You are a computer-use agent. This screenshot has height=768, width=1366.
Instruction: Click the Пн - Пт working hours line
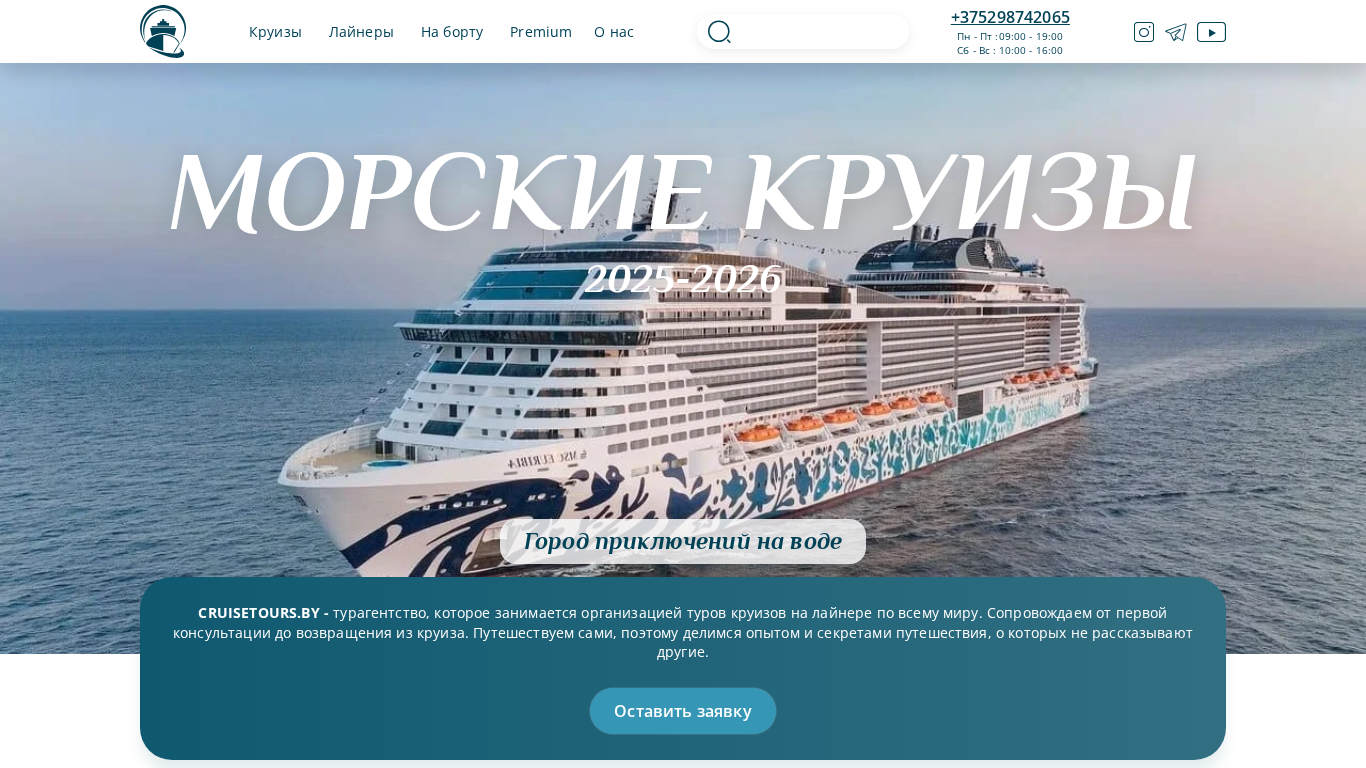point(1010,36)
